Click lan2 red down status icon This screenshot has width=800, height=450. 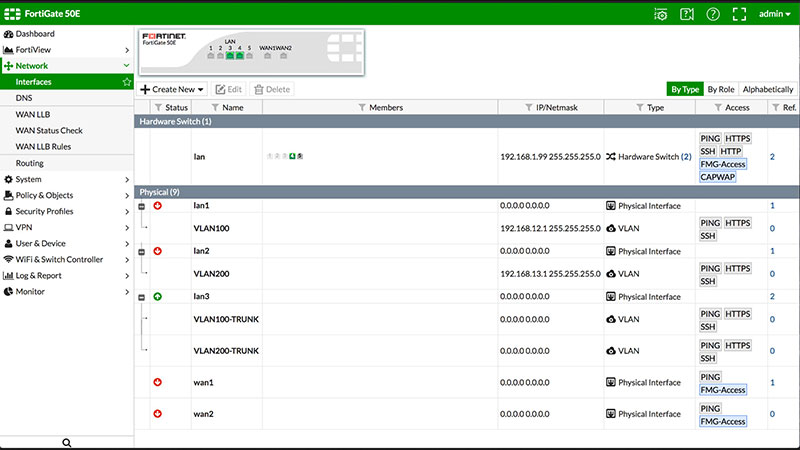pyautogui.click(x=158, y=251)
